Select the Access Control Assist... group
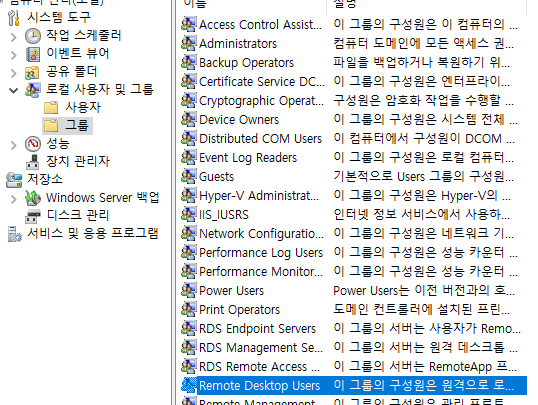538x405 pixels. click(x=260, y=24)
